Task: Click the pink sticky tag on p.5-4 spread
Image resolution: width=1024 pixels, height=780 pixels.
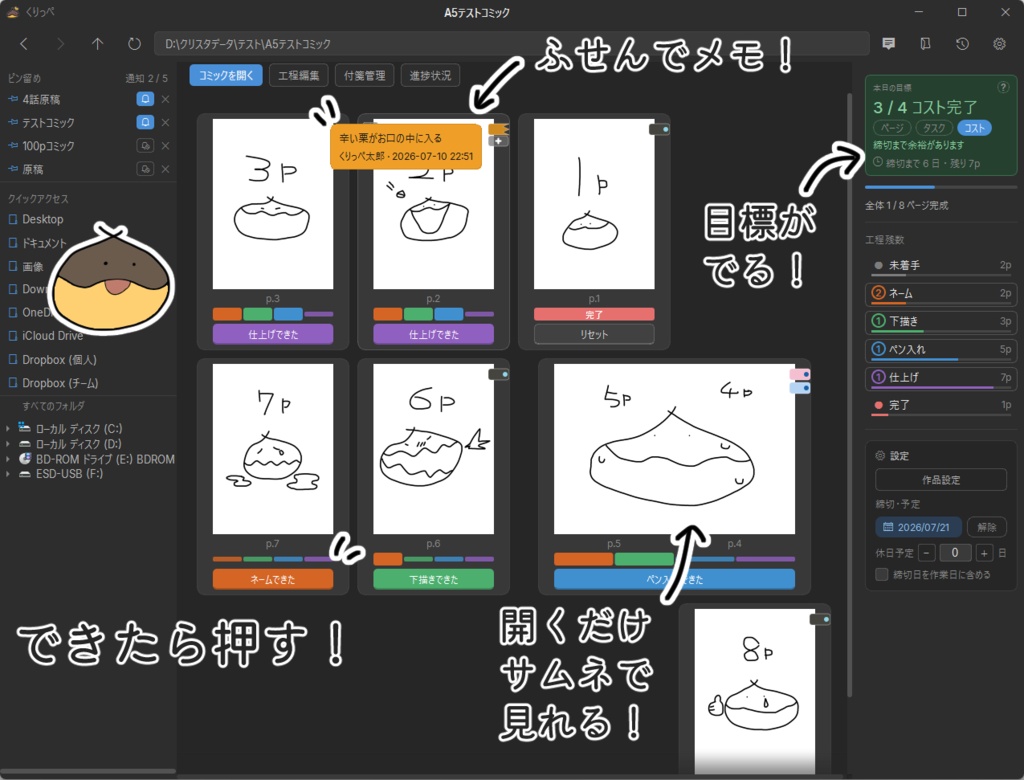Action: tap(800, 374)
